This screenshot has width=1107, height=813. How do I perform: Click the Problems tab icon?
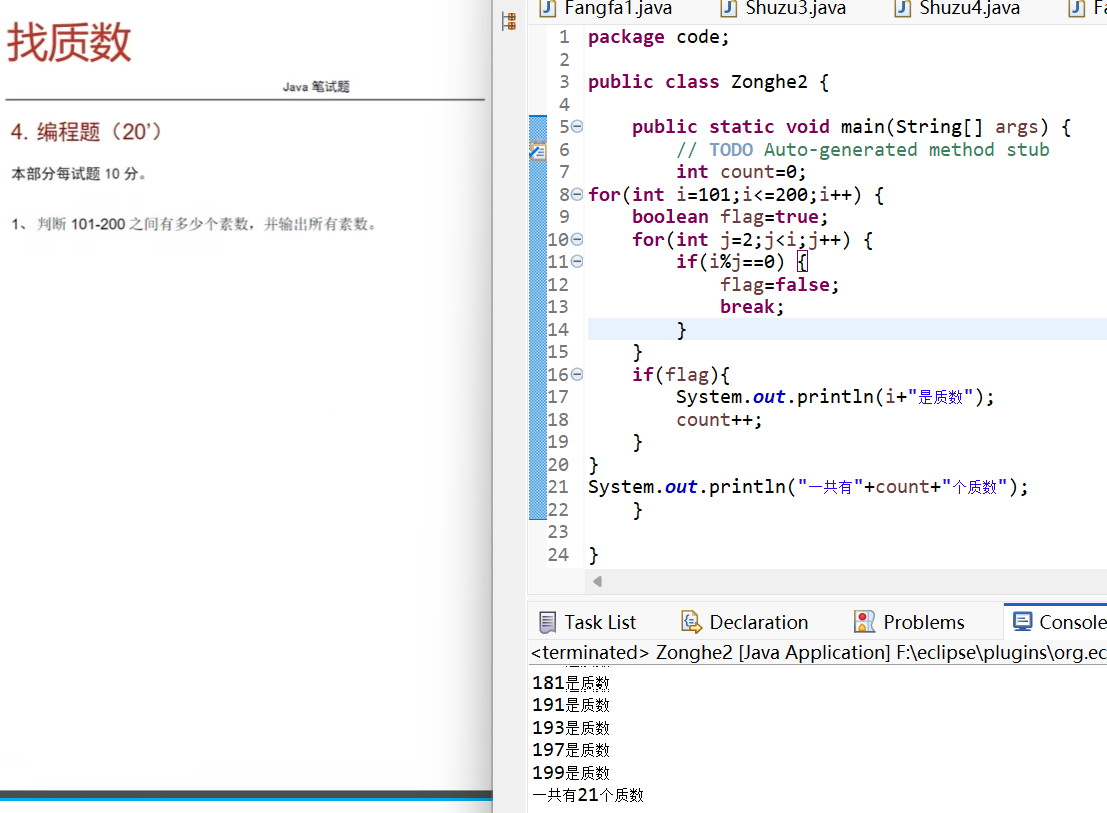point(864,622)
